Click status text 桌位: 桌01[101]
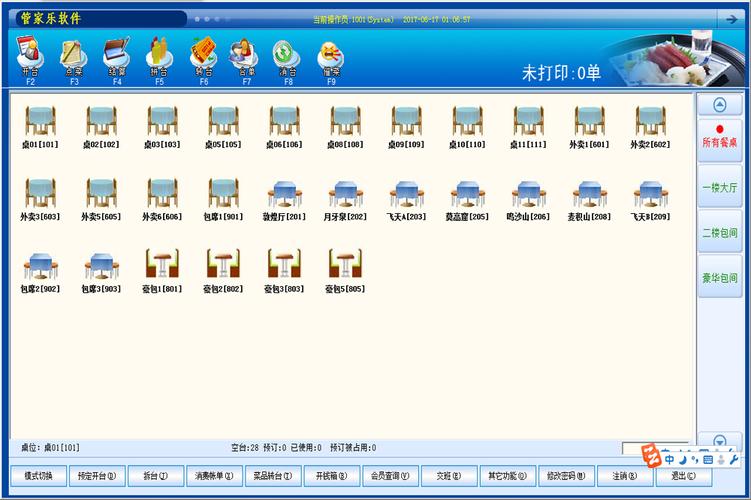Image resolution: width=751 pixels, height=500 pixels. coord(50,448)
